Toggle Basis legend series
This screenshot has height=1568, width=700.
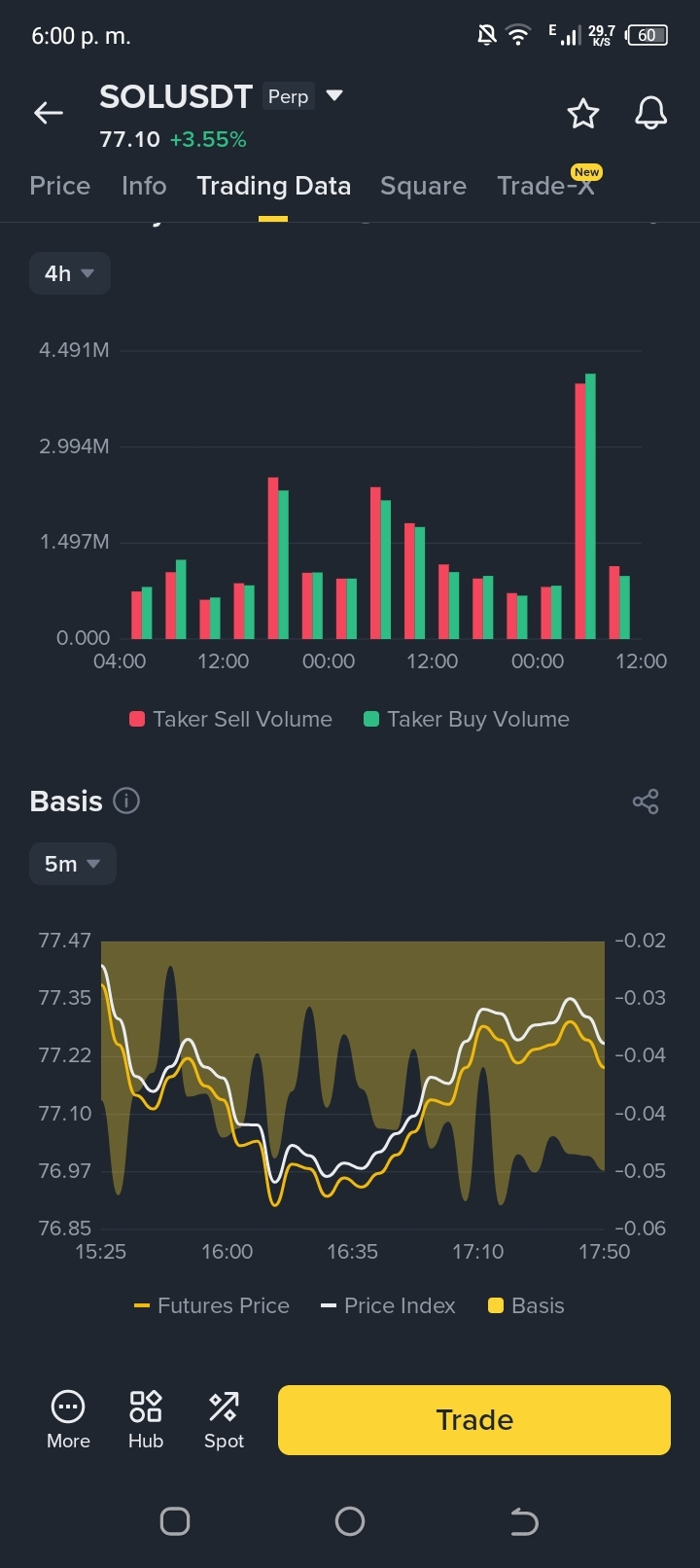tap(526, 1305)
